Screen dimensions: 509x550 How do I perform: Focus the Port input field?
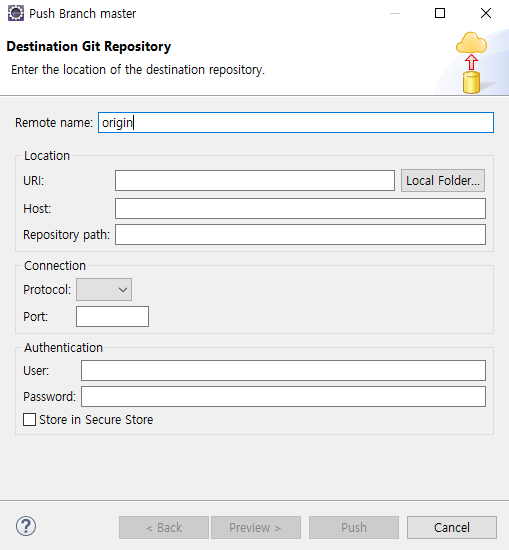112,316
